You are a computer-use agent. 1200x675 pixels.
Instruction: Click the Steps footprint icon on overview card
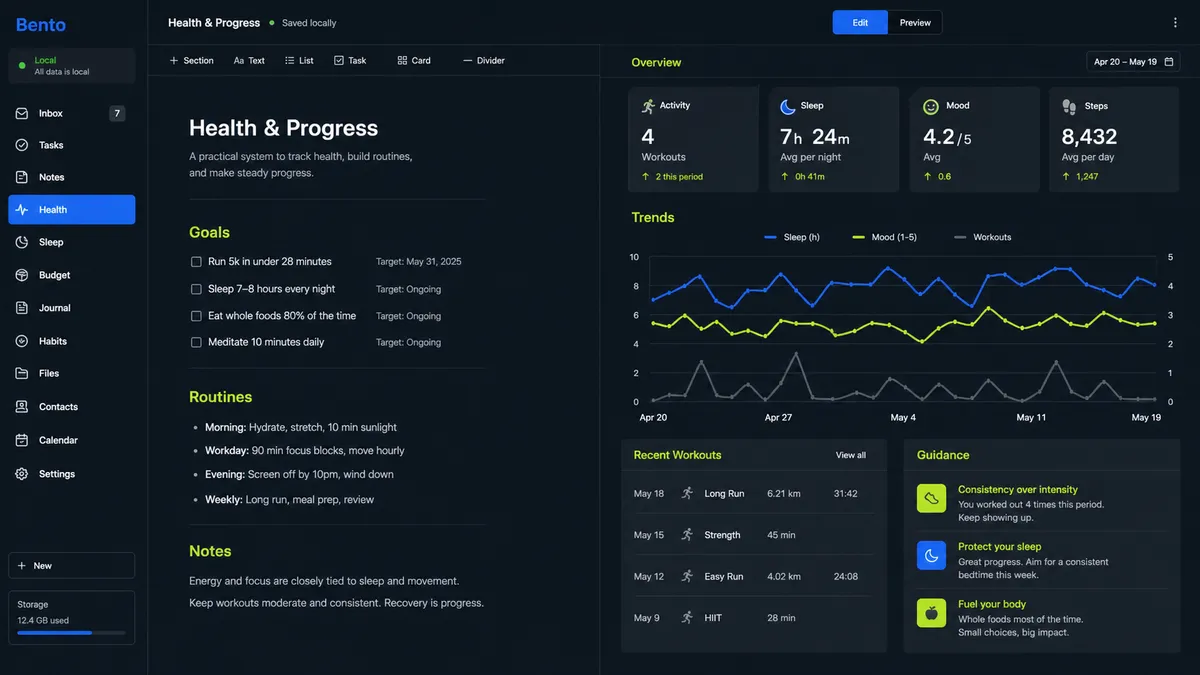(1070, 106)
